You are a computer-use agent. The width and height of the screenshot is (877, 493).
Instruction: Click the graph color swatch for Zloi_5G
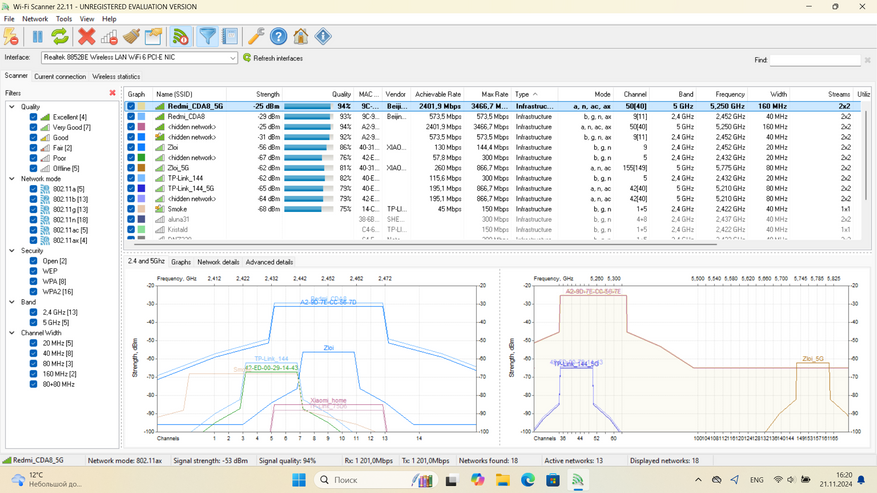coord(143,168)
